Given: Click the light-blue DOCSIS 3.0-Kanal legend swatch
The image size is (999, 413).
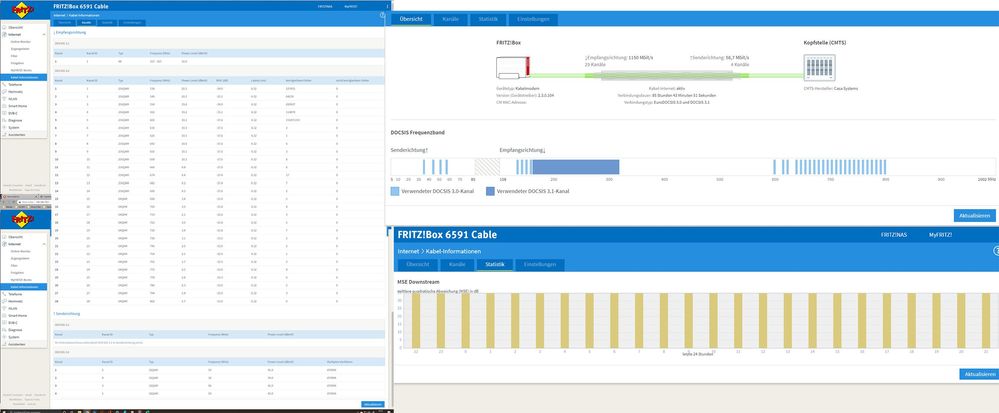Looking at the screenshot, I should point(395,191).
